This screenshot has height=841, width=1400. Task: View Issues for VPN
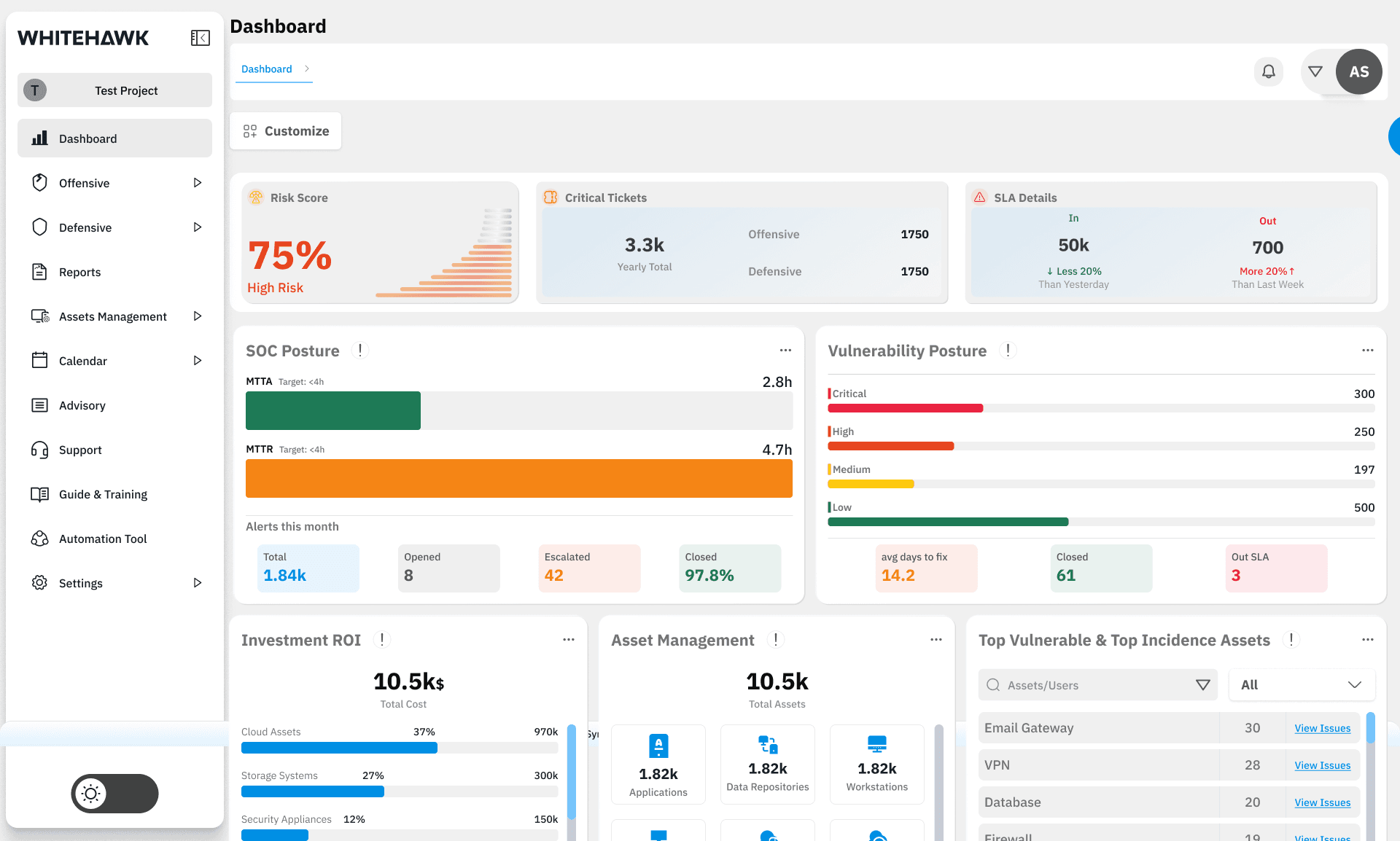pos(1322,765)
